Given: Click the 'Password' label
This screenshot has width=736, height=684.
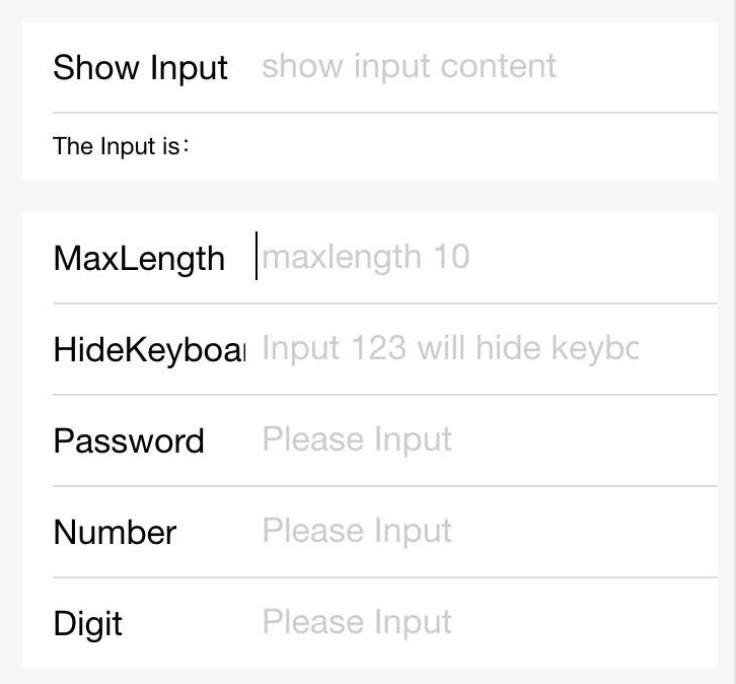Looking at the screenshot, I should (128, 441).
